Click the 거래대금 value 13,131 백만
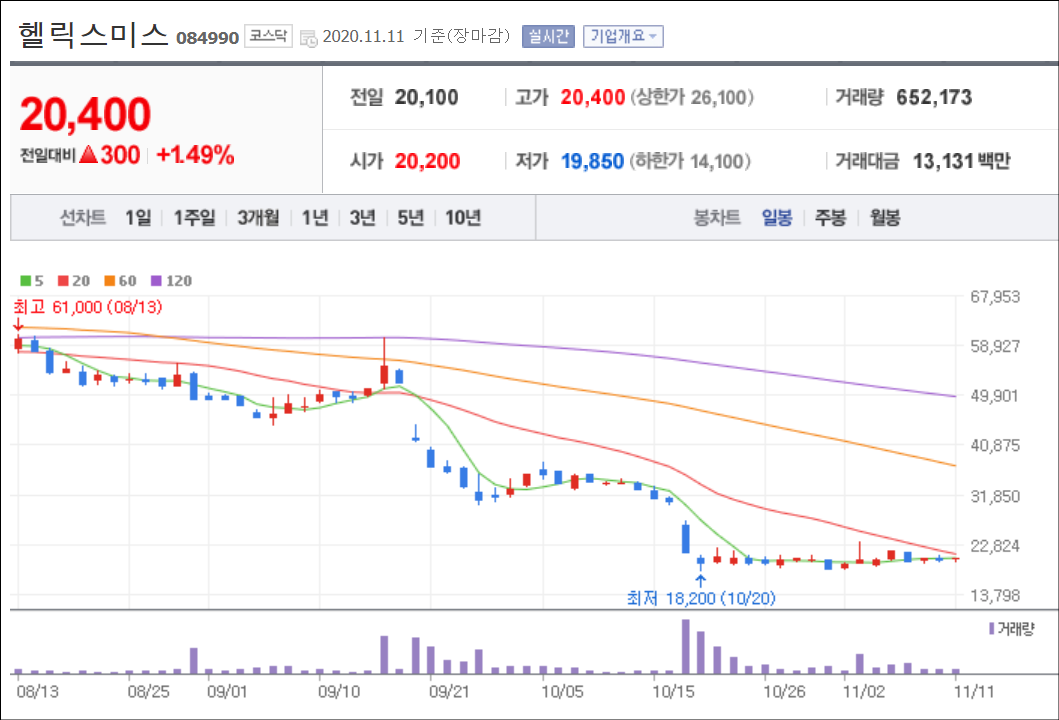This screenshot has height=720, width=1059. [962, 161]
